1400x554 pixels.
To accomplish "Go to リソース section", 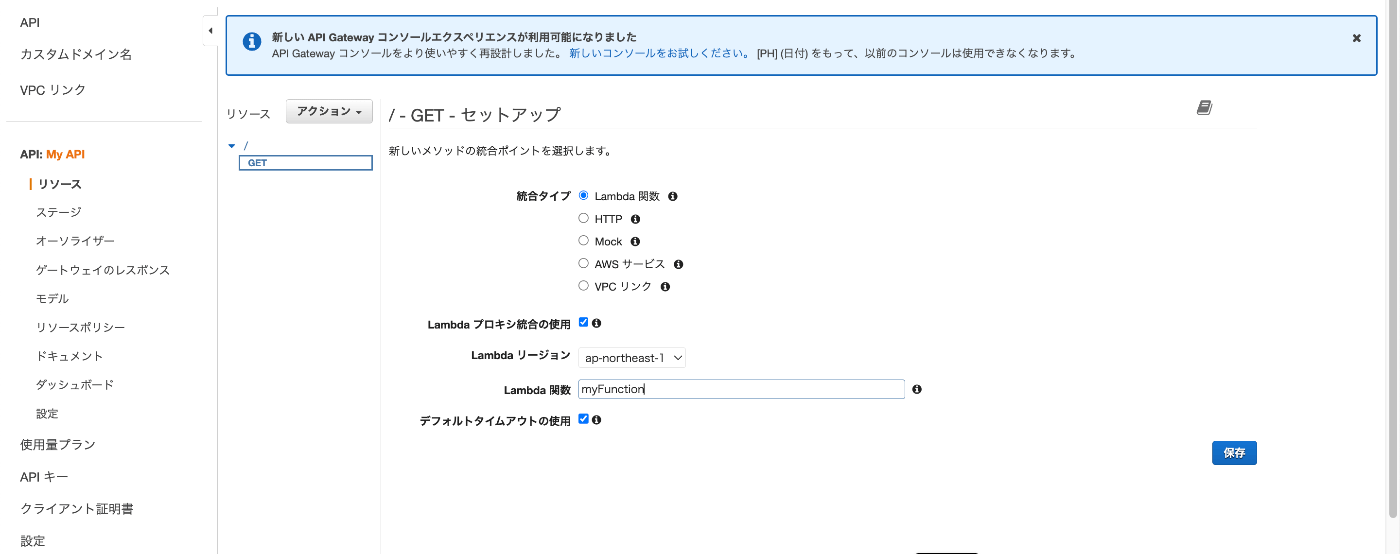I will tap(60, 184).
